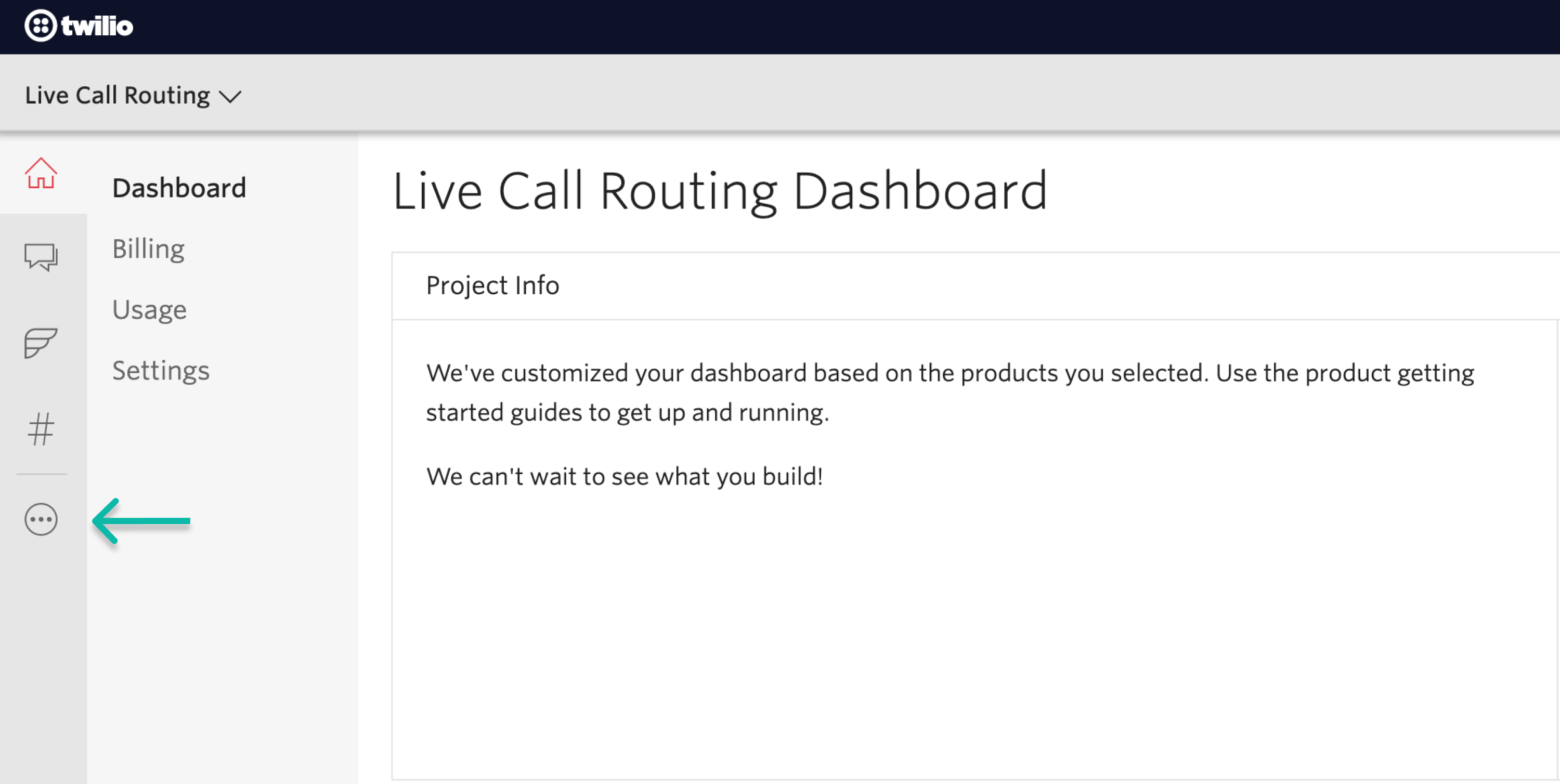Expand the Live Call Routing chevron arrow
Screen dimensions: 1560x784
click(230, 96)
